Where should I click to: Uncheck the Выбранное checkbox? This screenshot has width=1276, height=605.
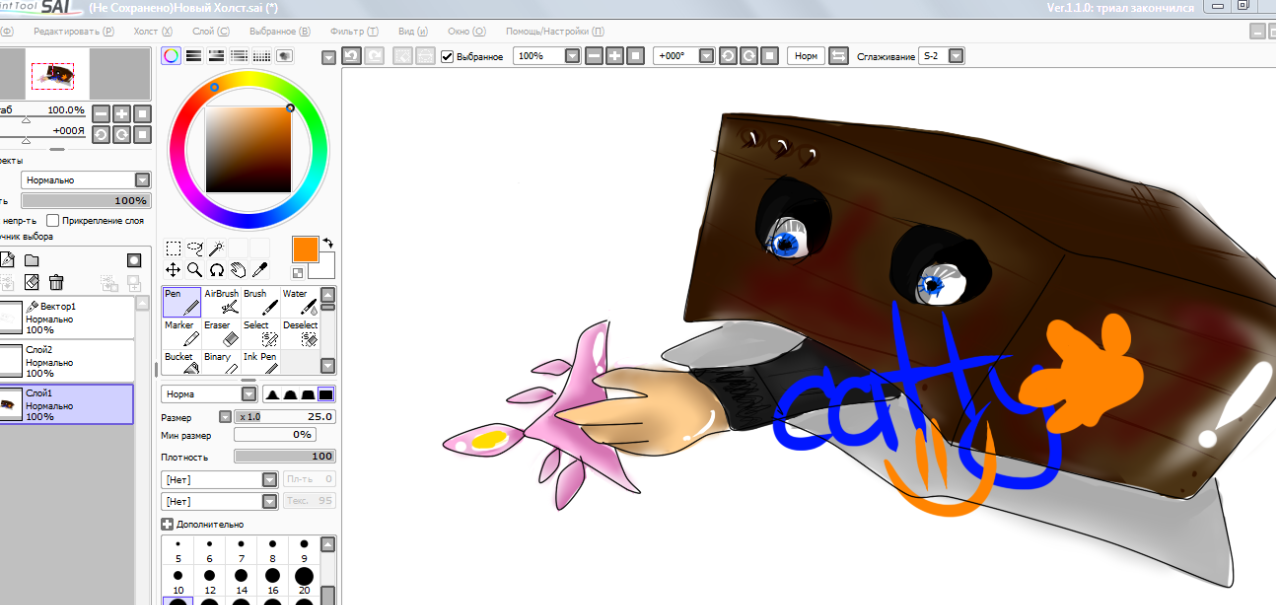447,56
